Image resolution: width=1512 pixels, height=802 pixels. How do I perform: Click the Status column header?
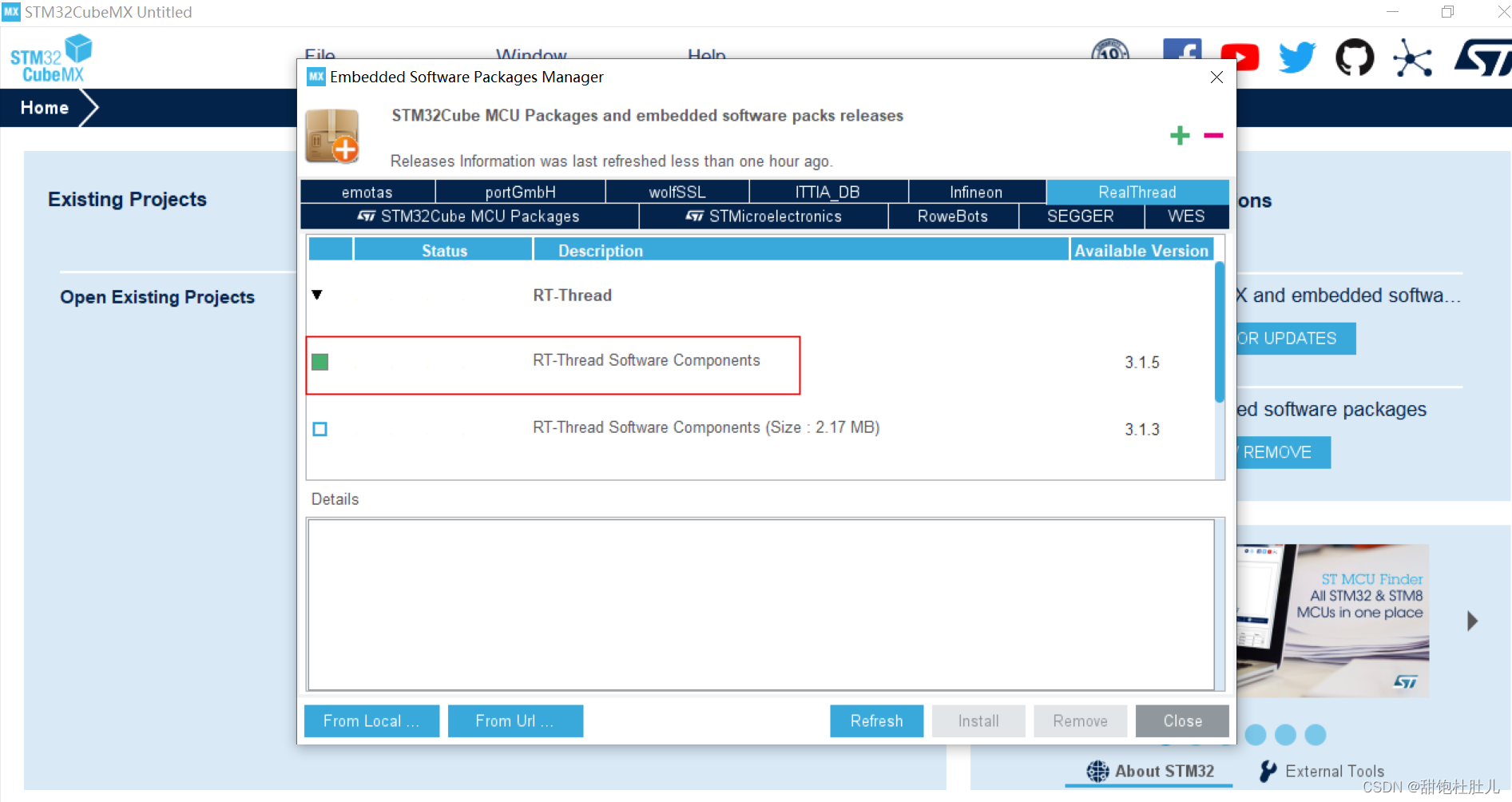(x=444, y=250)
